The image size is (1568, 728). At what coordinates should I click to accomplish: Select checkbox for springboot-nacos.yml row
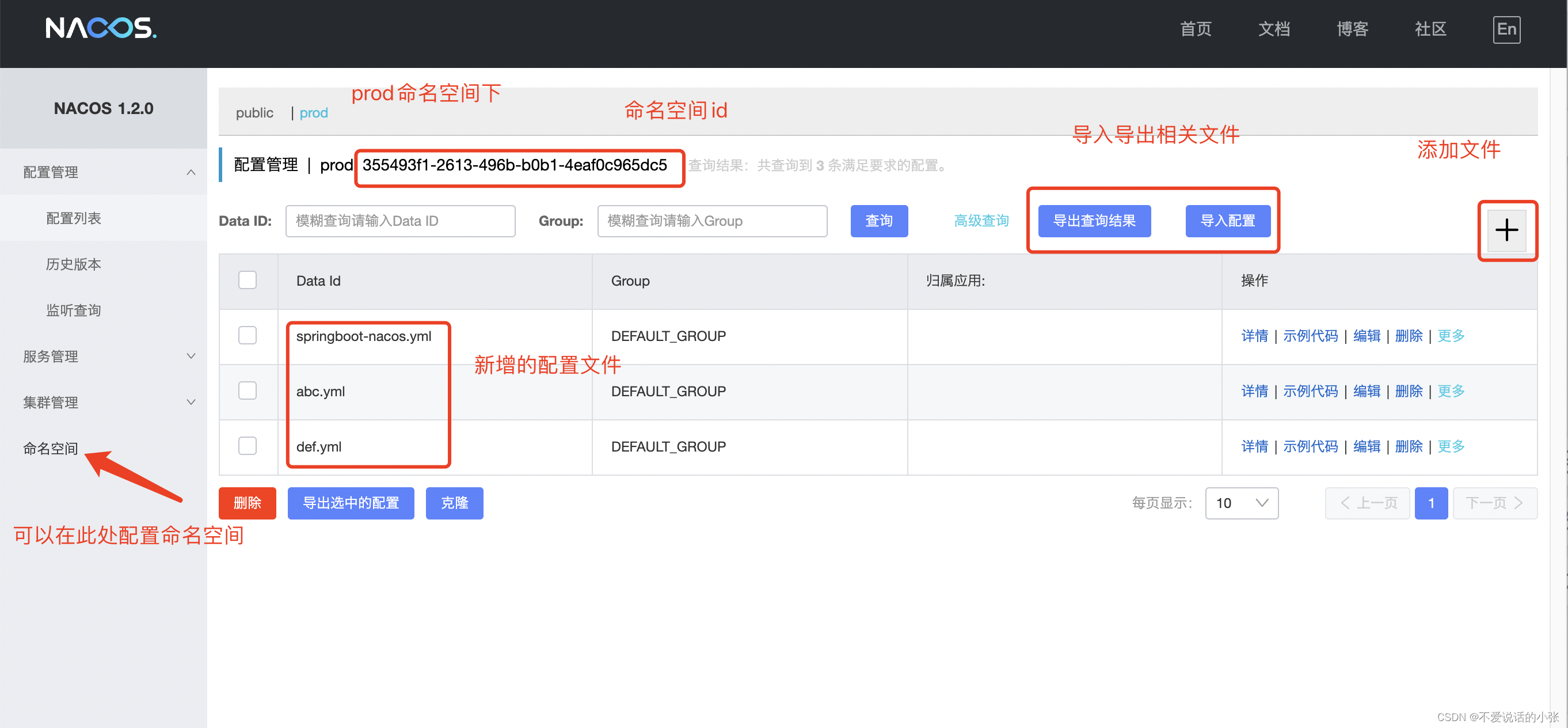tap(247, 335)
